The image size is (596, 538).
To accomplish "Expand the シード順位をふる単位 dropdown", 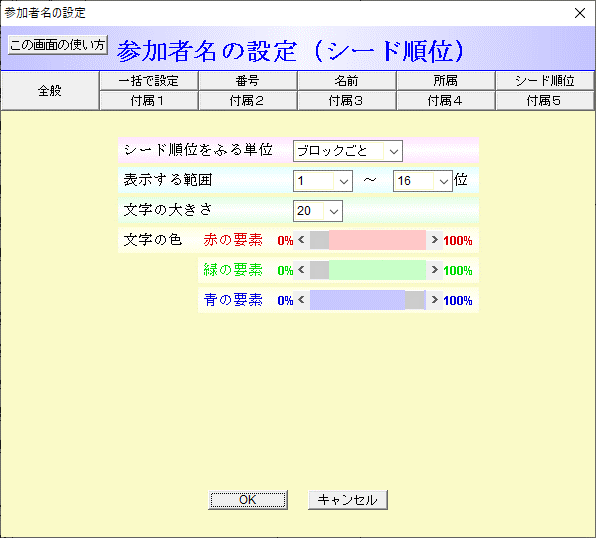I will [x=348, y=151].
